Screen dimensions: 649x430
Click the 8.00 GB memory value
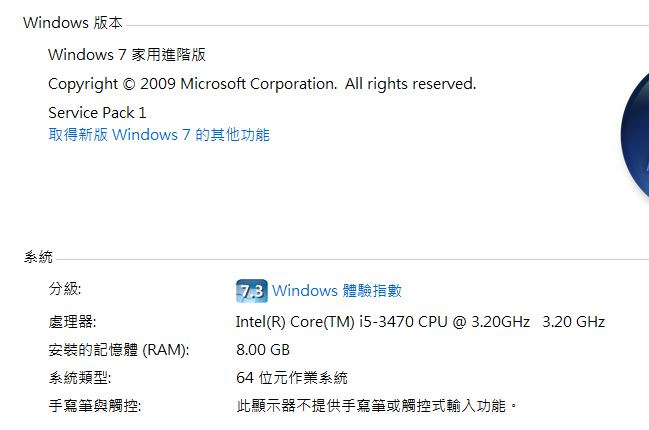tap(262, 350)
